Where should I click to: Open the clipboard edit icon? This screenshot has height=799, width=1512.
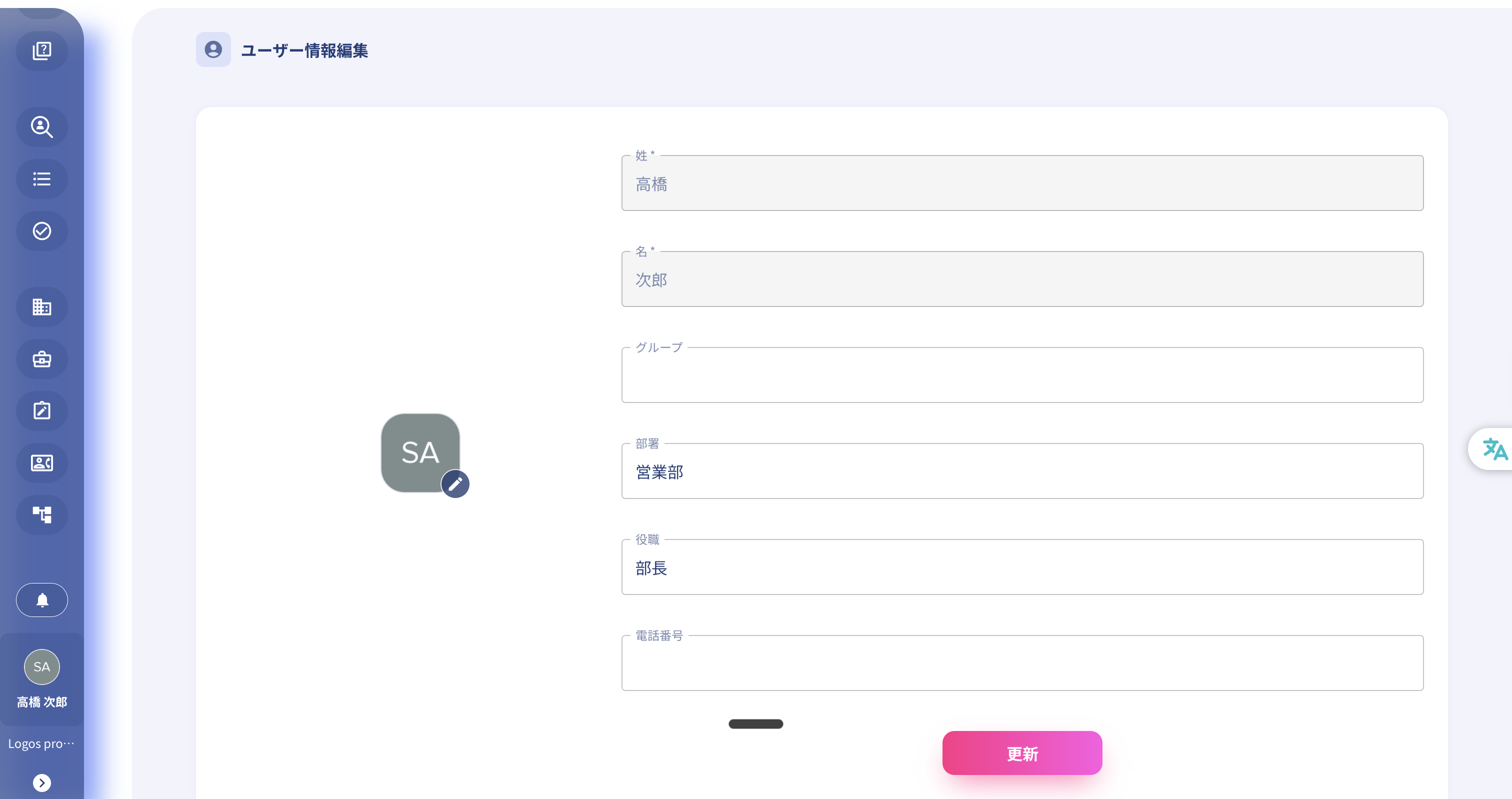coord(41,411)
